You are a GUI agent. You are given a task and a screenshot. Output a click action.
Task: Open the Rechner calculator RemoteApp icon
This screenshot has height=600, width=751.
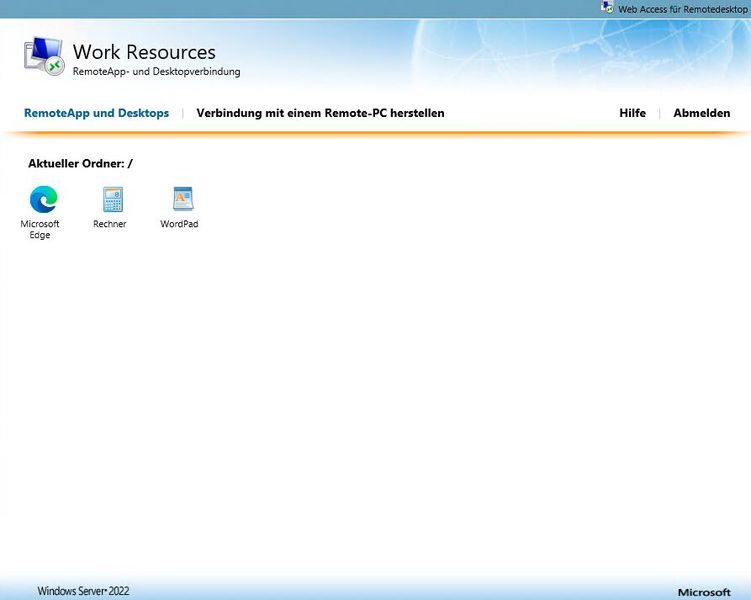tap(113, 199)
